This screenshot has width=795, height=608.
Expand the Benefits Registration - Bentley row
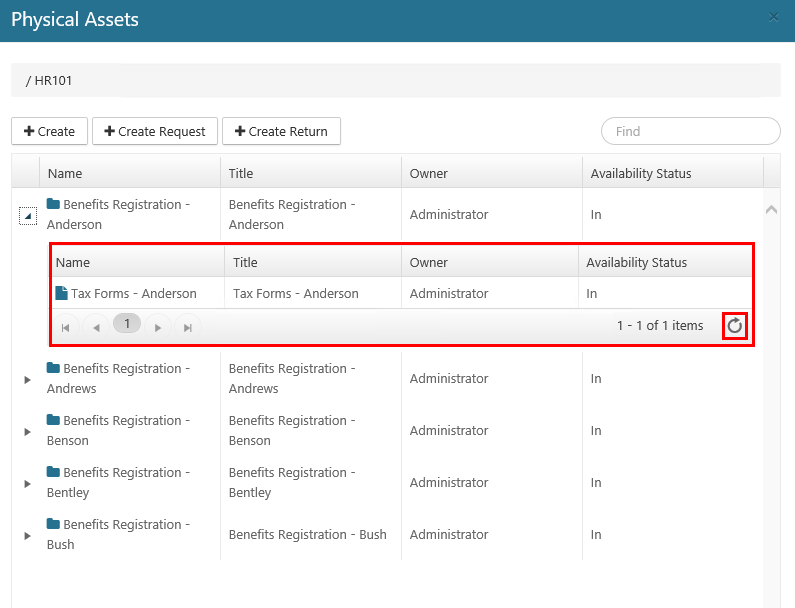point(28,483)
